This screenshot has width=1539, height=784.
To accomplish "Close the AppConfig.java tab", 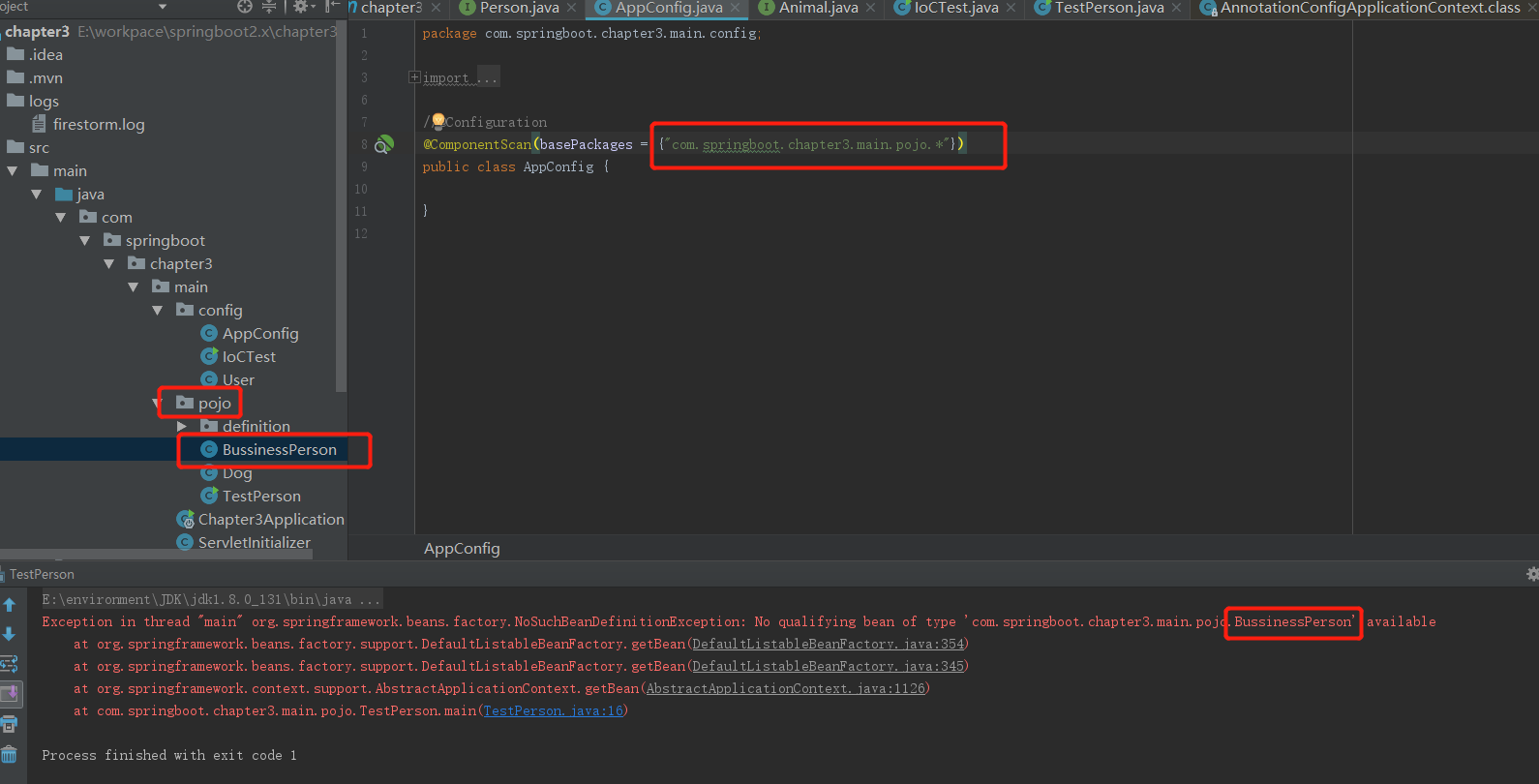I will pyautogui.click(x=736, y=8).
